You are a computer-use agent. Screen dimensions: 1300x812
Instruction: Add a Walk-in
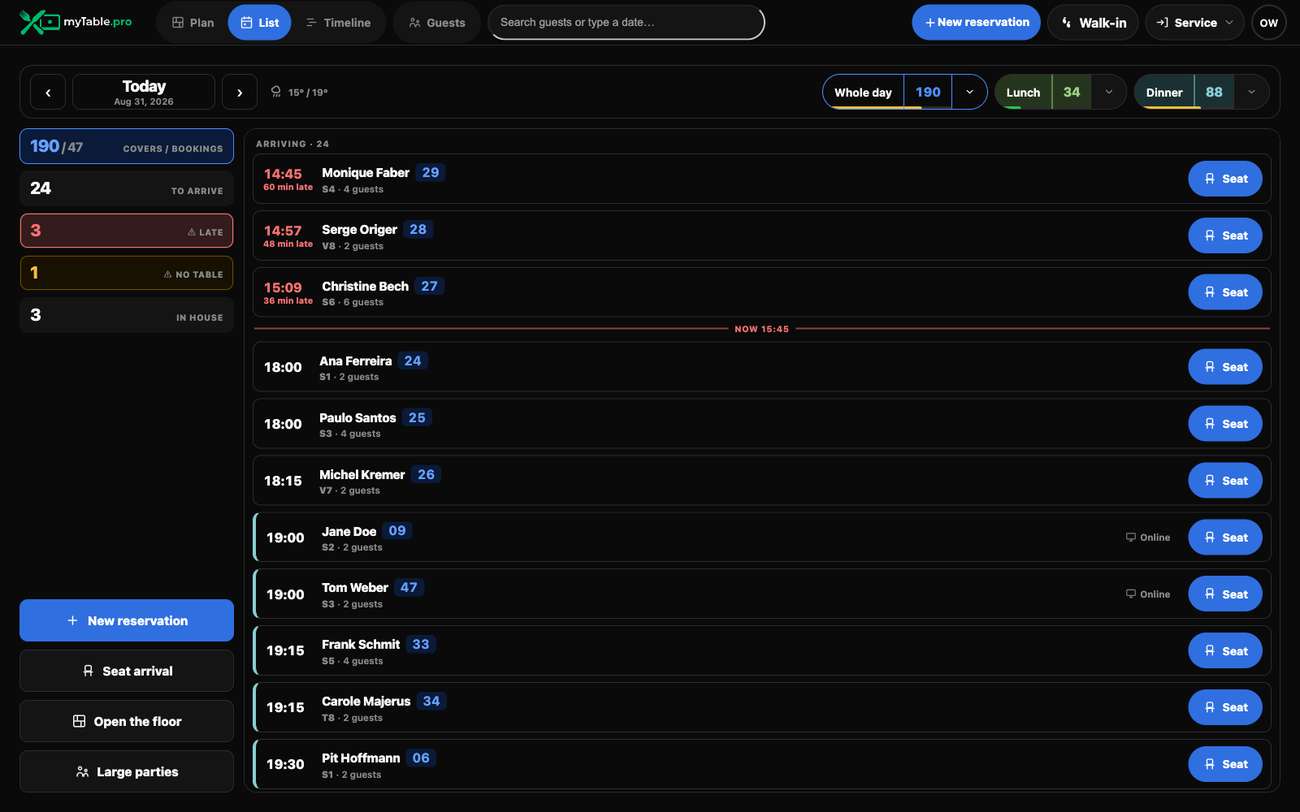pos(1093,22)
